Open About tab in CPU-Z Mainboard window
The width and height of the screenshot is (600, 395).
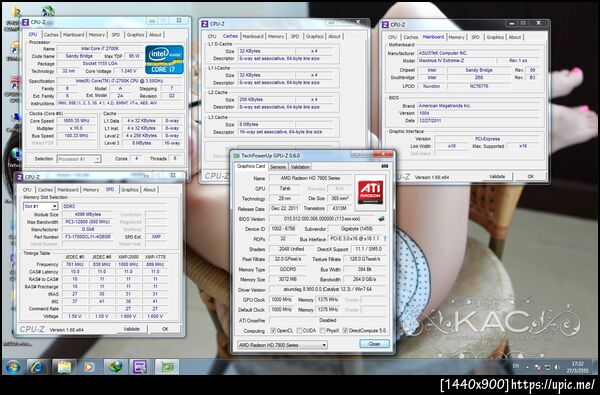tap(515, 37)
